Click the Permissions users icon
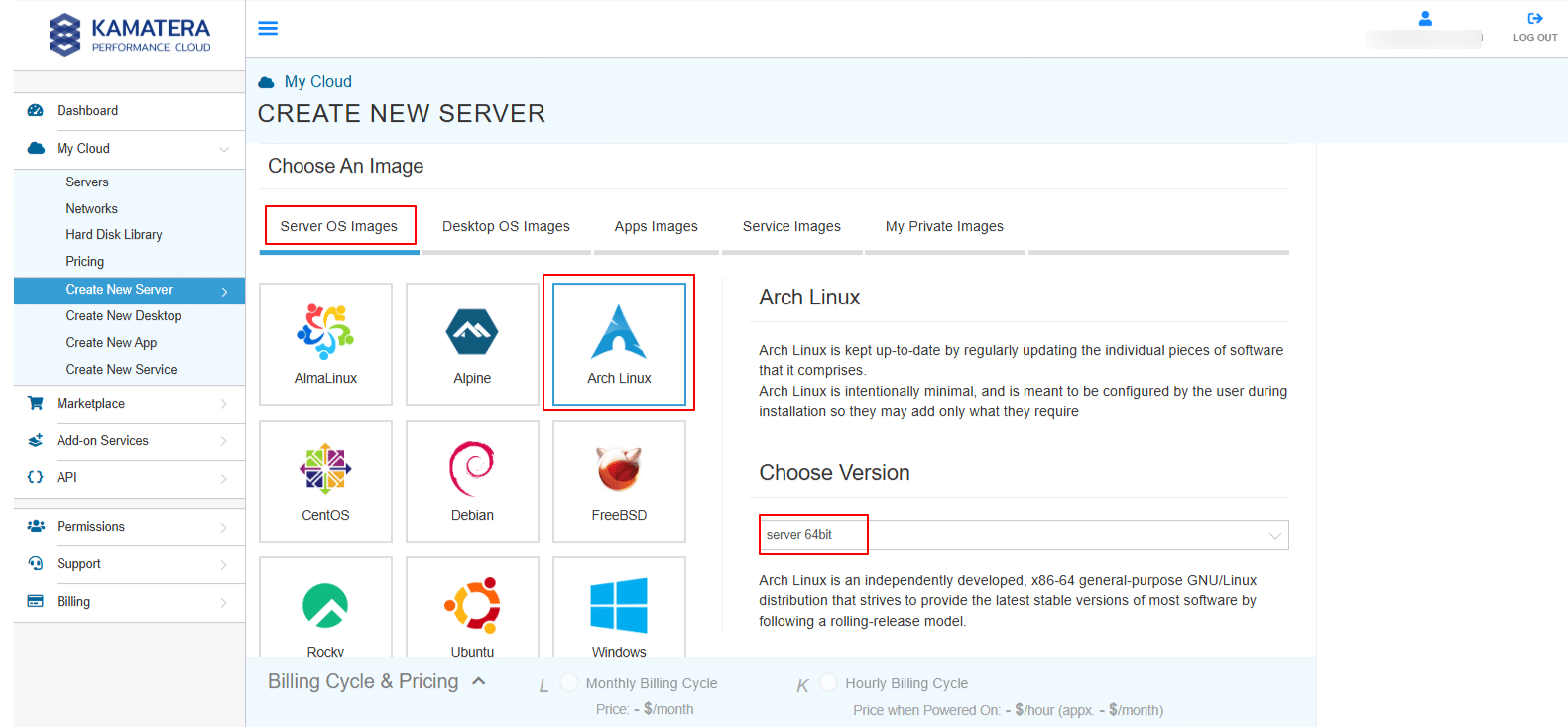The image size is (1568, 727). tap(36, 526)
